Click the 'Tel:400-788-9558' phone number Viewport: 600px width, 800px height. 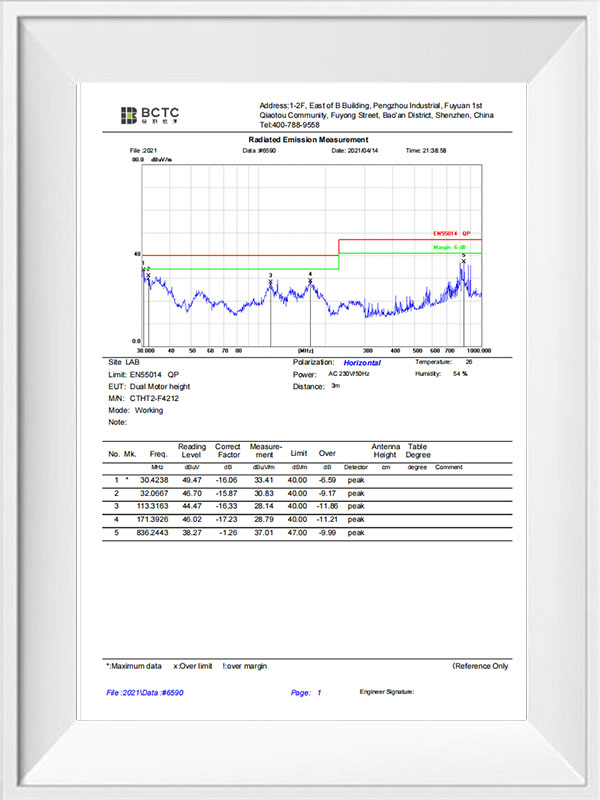tap(289, 125)
